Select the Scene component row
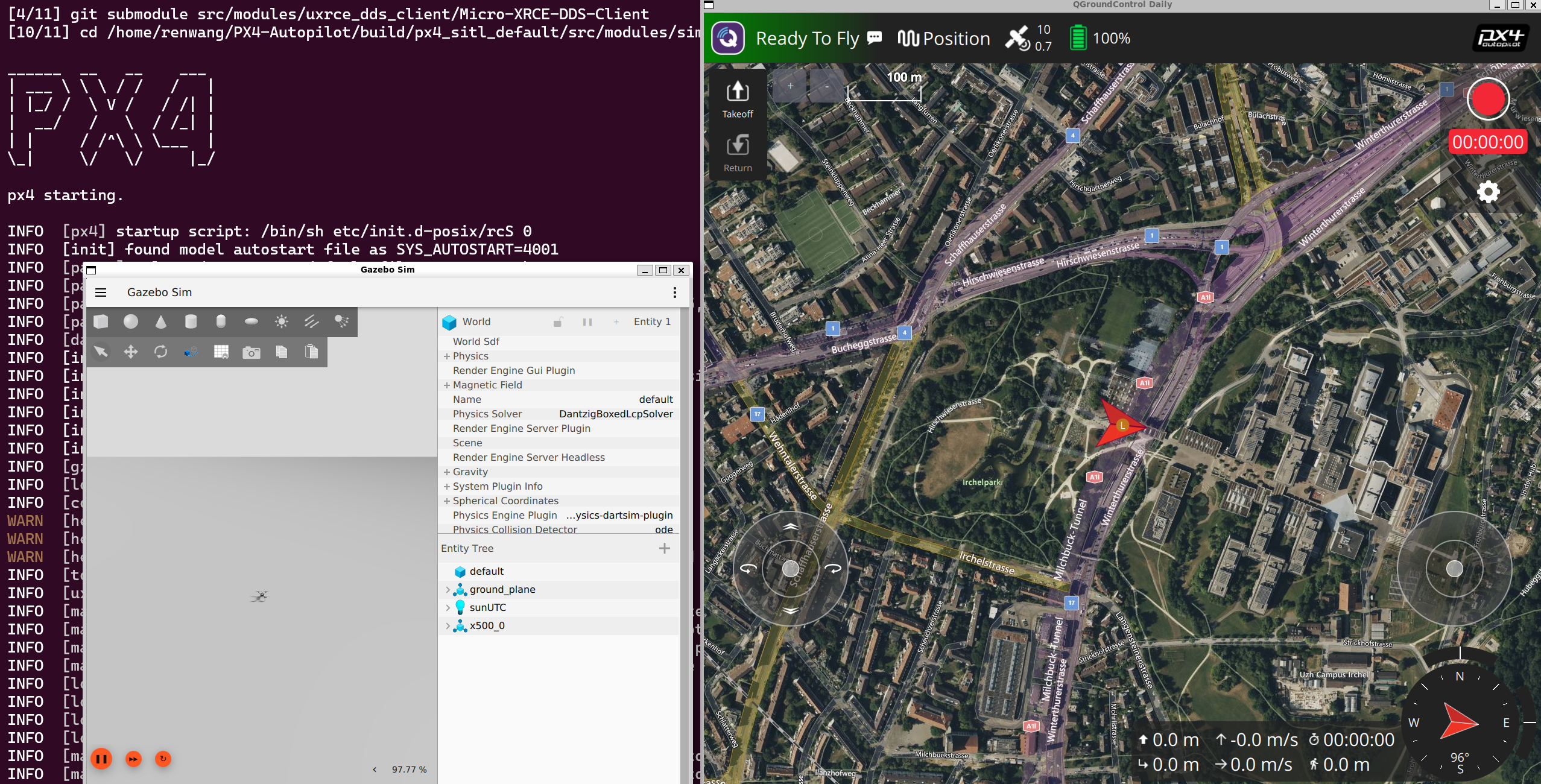Image resolution: width=1541 pixels, height=784 pixels. (x=559, y=443)
